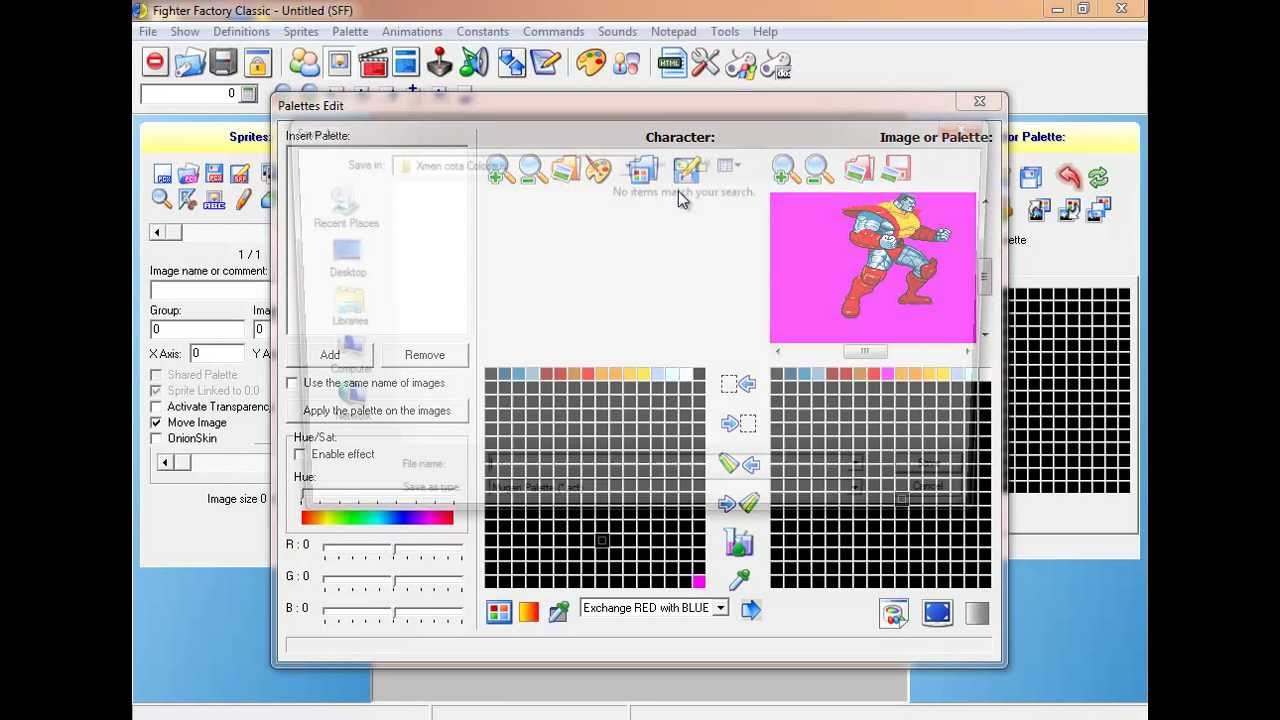Image resolution: width=1280 pixels, height=720 pixels.
Task: Click the gray gradient square icon
Action: coord(977,613)
